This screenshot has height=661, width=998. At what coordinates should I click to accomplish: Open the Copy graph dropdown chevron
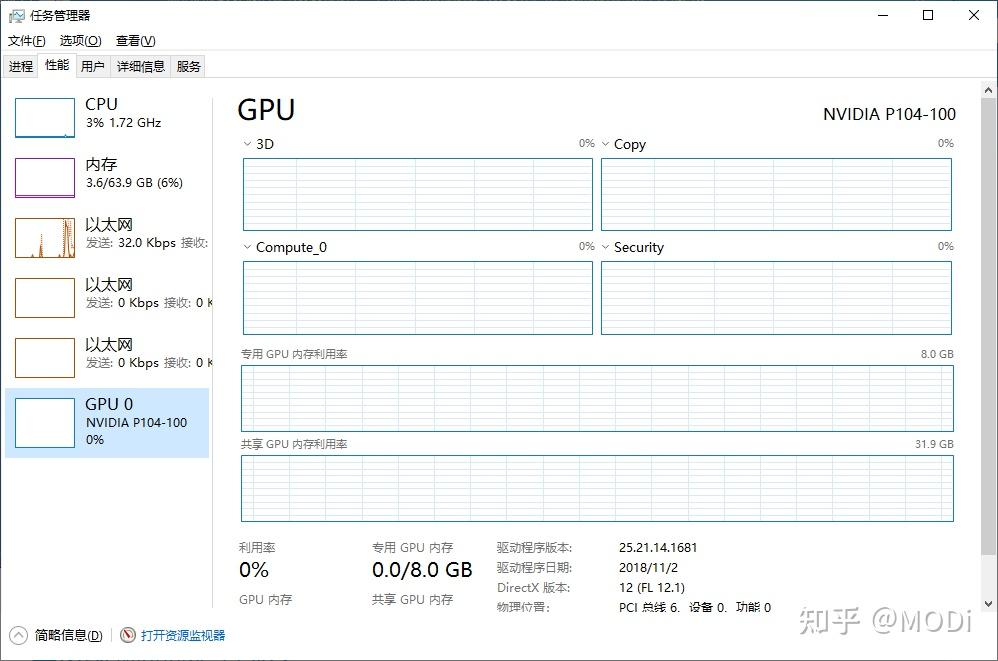[x=606, y=144]
